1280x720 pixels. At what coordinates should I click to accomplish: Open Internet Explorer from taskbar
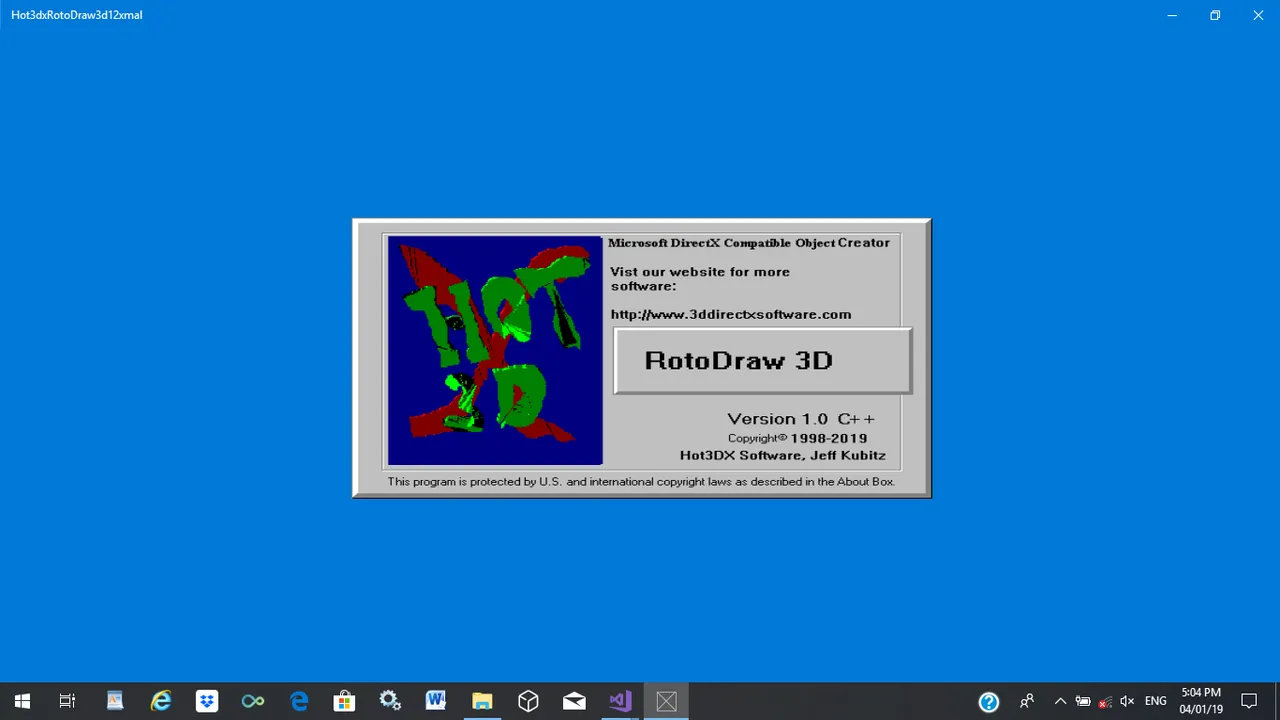click(x=161, y=701)
